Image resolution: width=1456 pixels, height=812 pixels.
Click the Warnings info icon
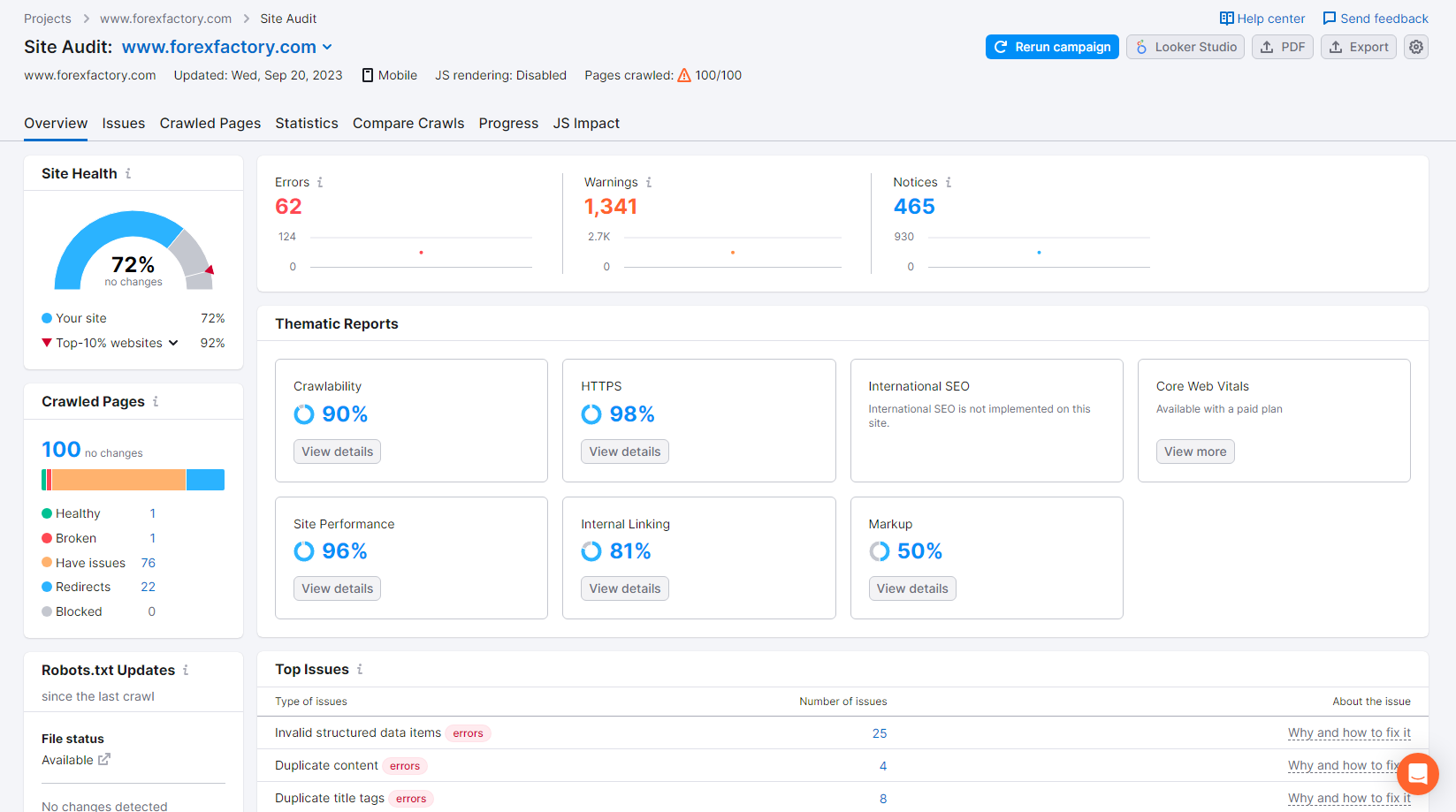(649, 182)
